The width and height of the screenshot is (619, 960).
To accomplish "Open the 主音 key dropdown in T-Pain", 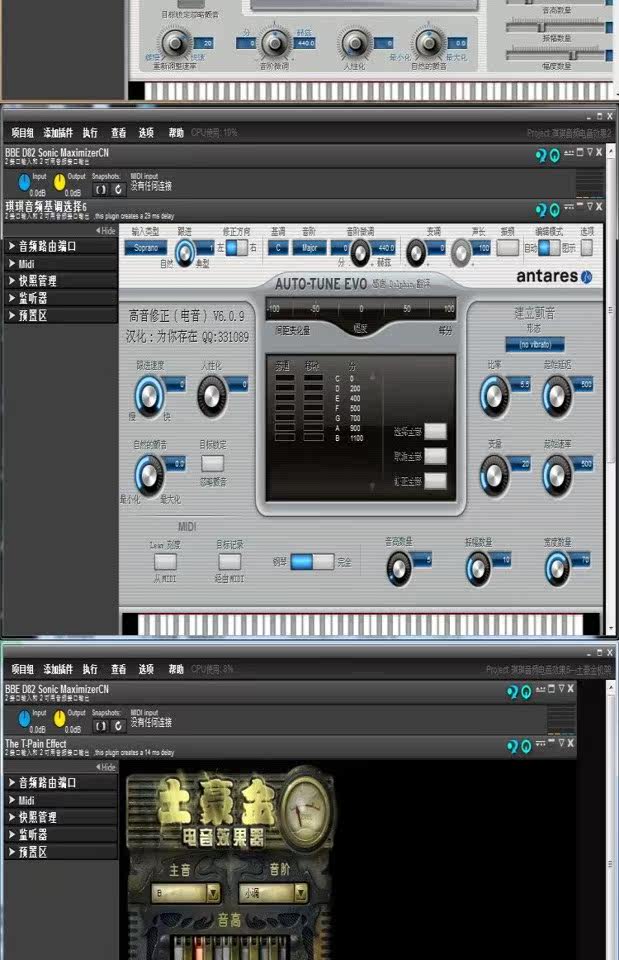I will 186,893.
